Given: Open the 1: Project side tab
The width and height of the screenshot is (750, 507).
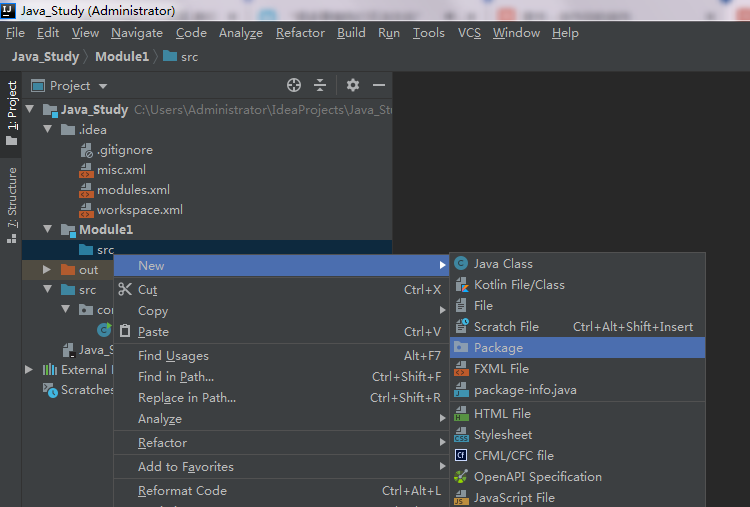Looking at the screenshot, I should [11, 113].
